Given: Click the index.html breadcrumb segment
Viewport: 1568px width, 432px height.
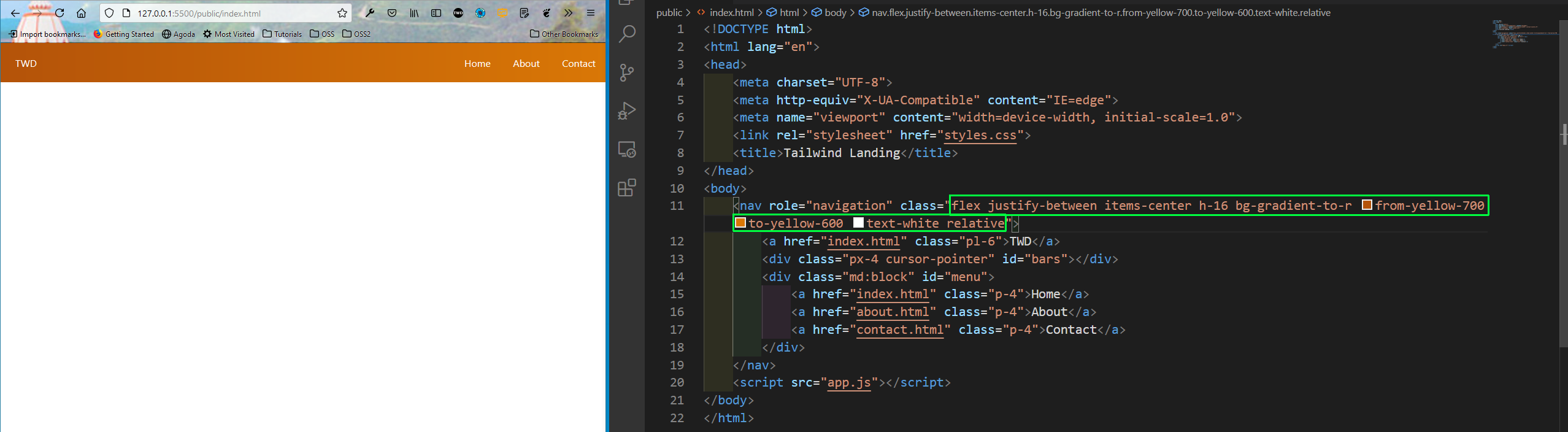Looking at the screenshot, I should point(724,12).
